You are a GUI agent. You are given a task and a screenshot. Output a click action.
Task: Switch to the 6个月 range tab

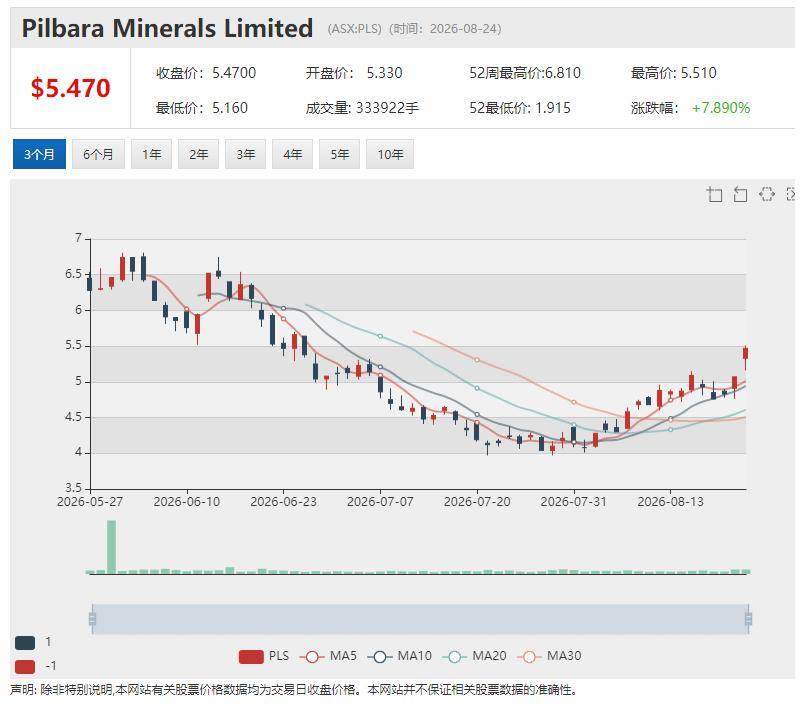tap(98, 154)
